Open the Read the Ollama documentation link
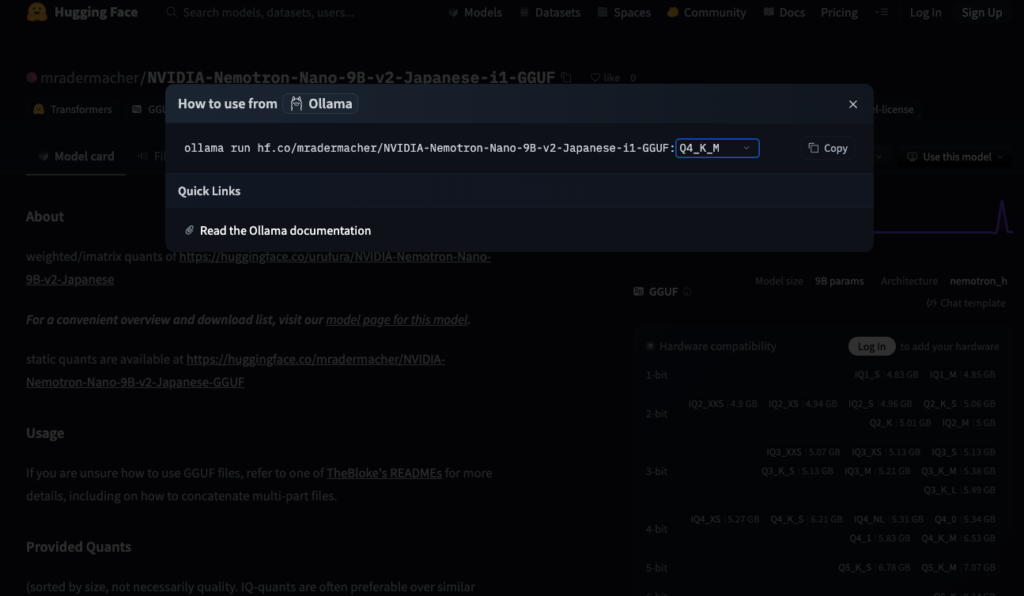The image size is (1024, 596). point(285,230)
